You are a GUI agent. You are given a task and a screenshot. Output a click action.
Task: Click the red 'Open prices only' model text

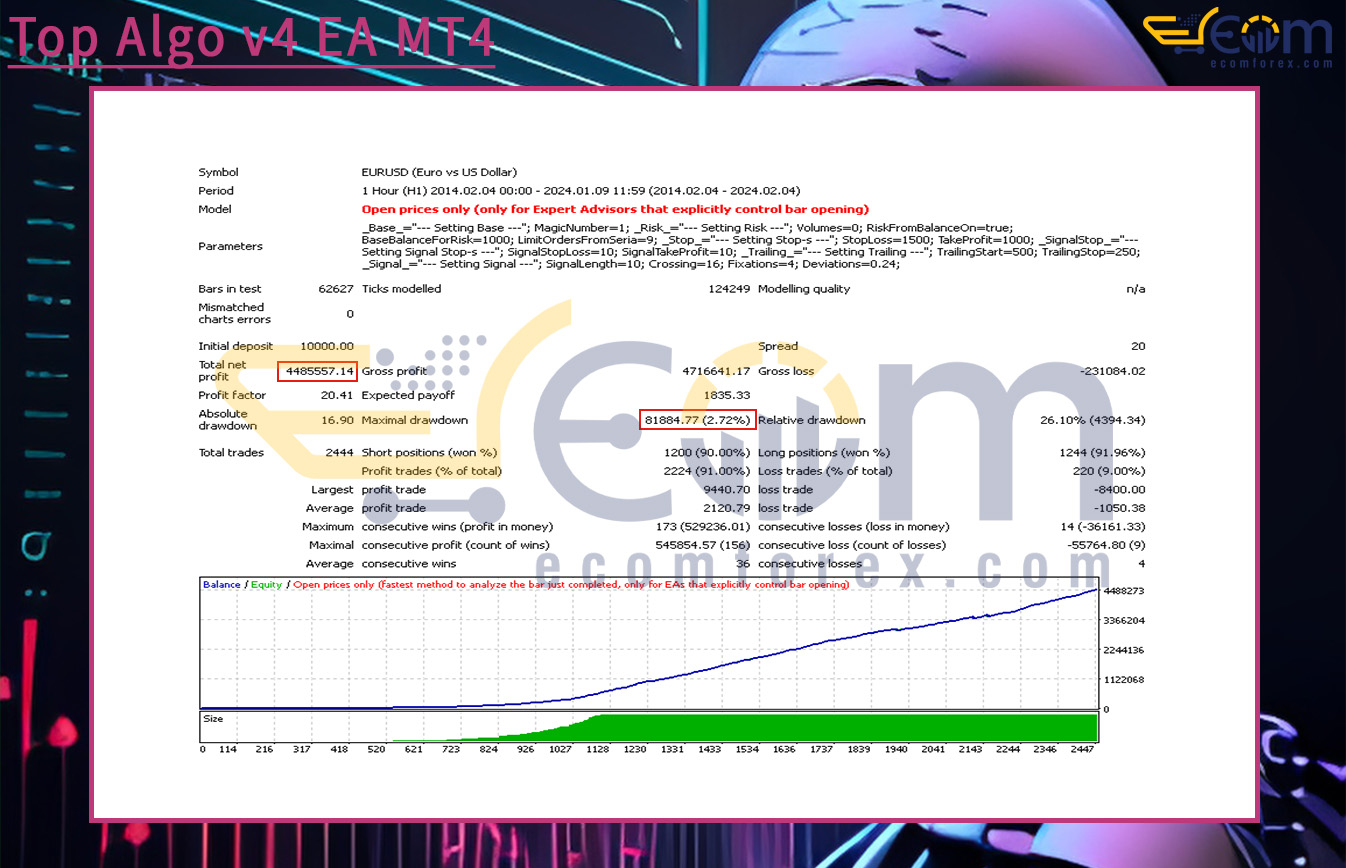[x=615, y=209]
